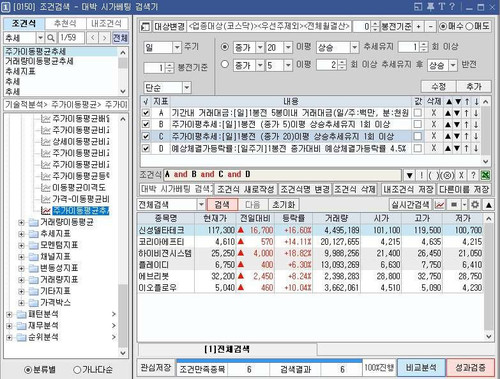Screen dimensions: 500x379
Task: Go to the previous condition with < arrow
Action: (x=92, y=38)
